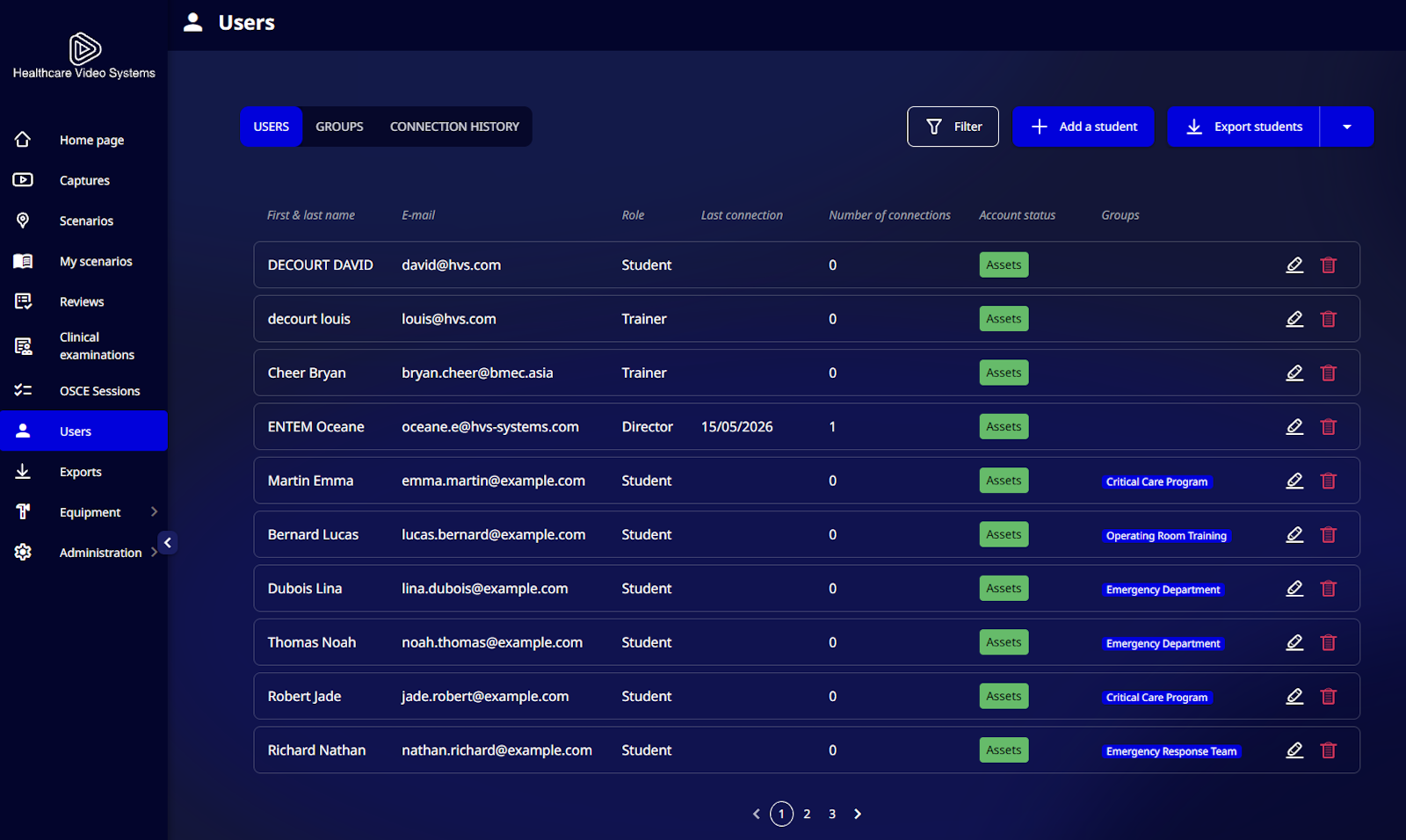Image resolution: width=1406 pixels, height=840 pixels.
Task: Go to Captures in sidebar
Action: (83, 180)
